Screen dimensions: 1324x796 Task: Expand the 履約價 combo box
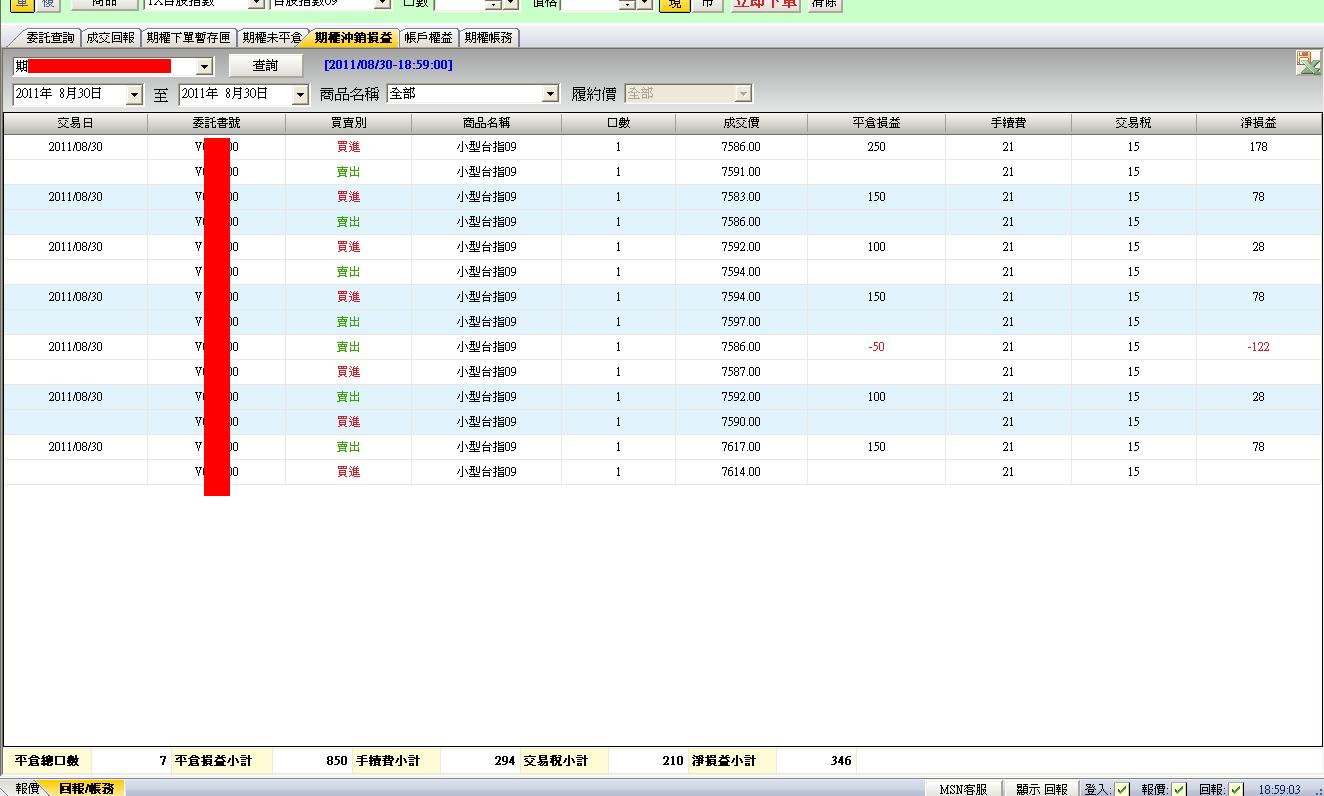pyautogui.click(x=742, y=94)
